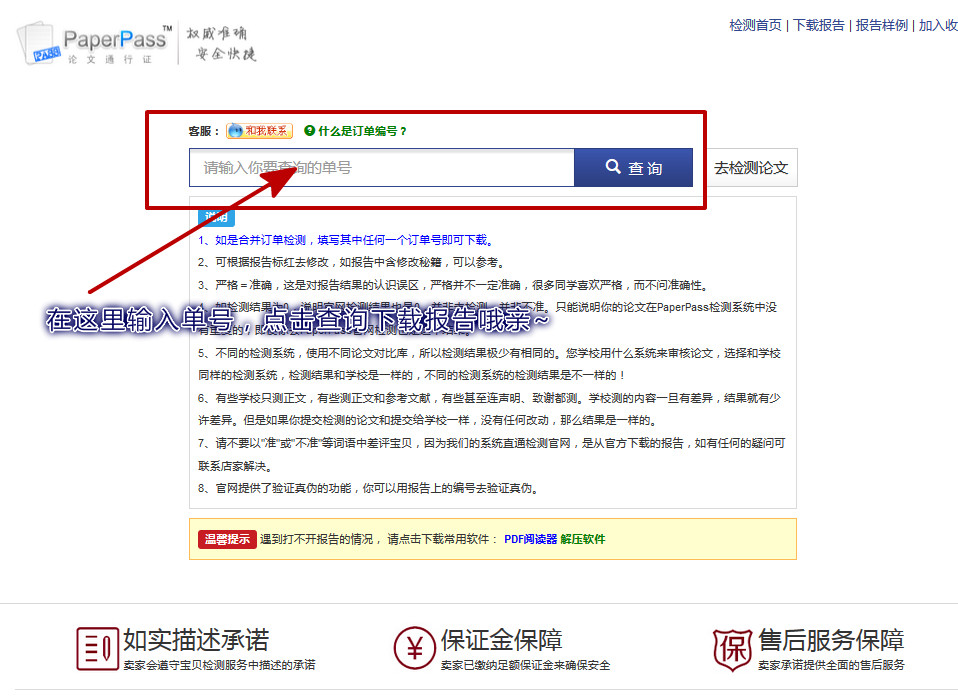Click note 6 about 有些学校只测正文

pyautogui.click(x=489, y=409)
